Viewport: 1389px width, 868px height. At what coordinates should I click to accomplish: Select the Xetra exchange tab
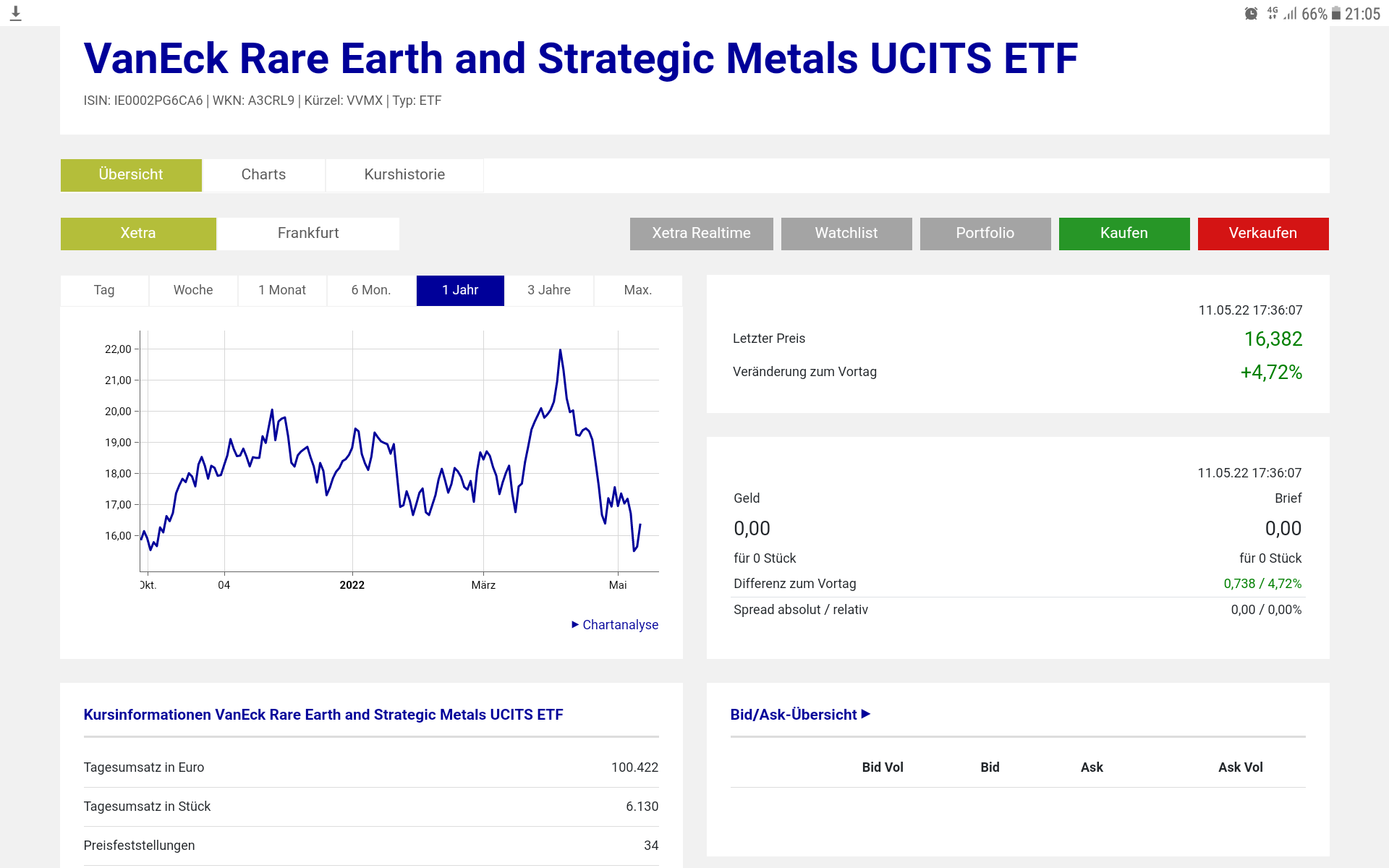click(x=138, y=234)
